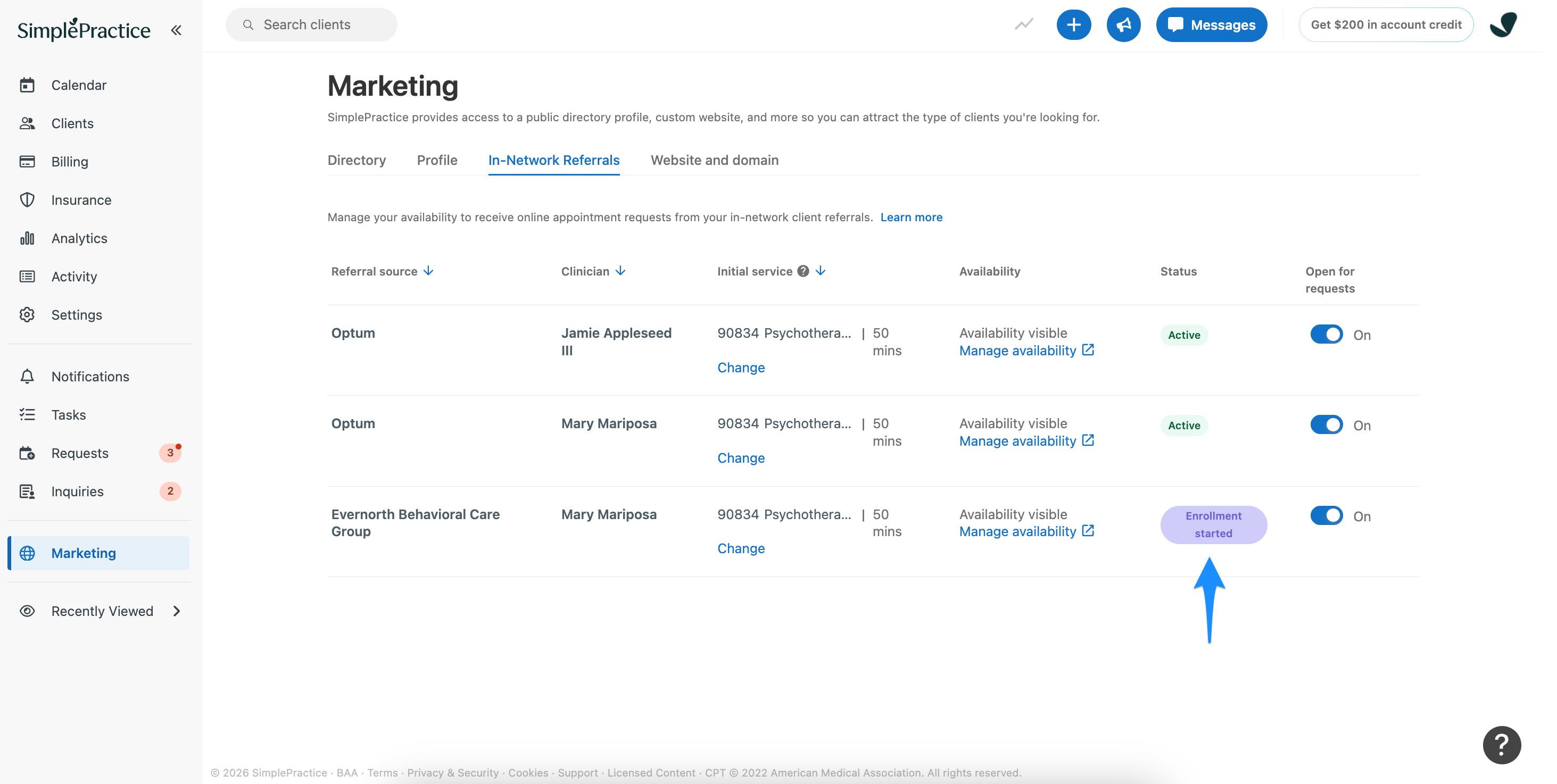Collapse the sidebar with the double chevron
The height and width of the screenshot is (784, 1557).
click(176, 30)
